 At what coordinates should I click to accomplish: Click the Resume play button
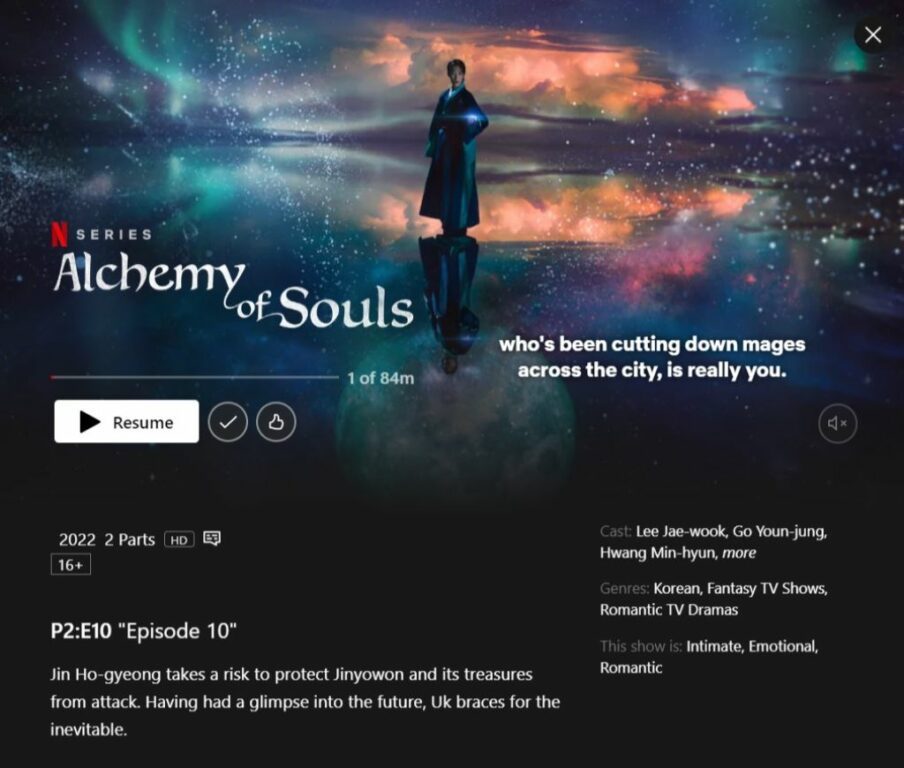coord(126,421)
